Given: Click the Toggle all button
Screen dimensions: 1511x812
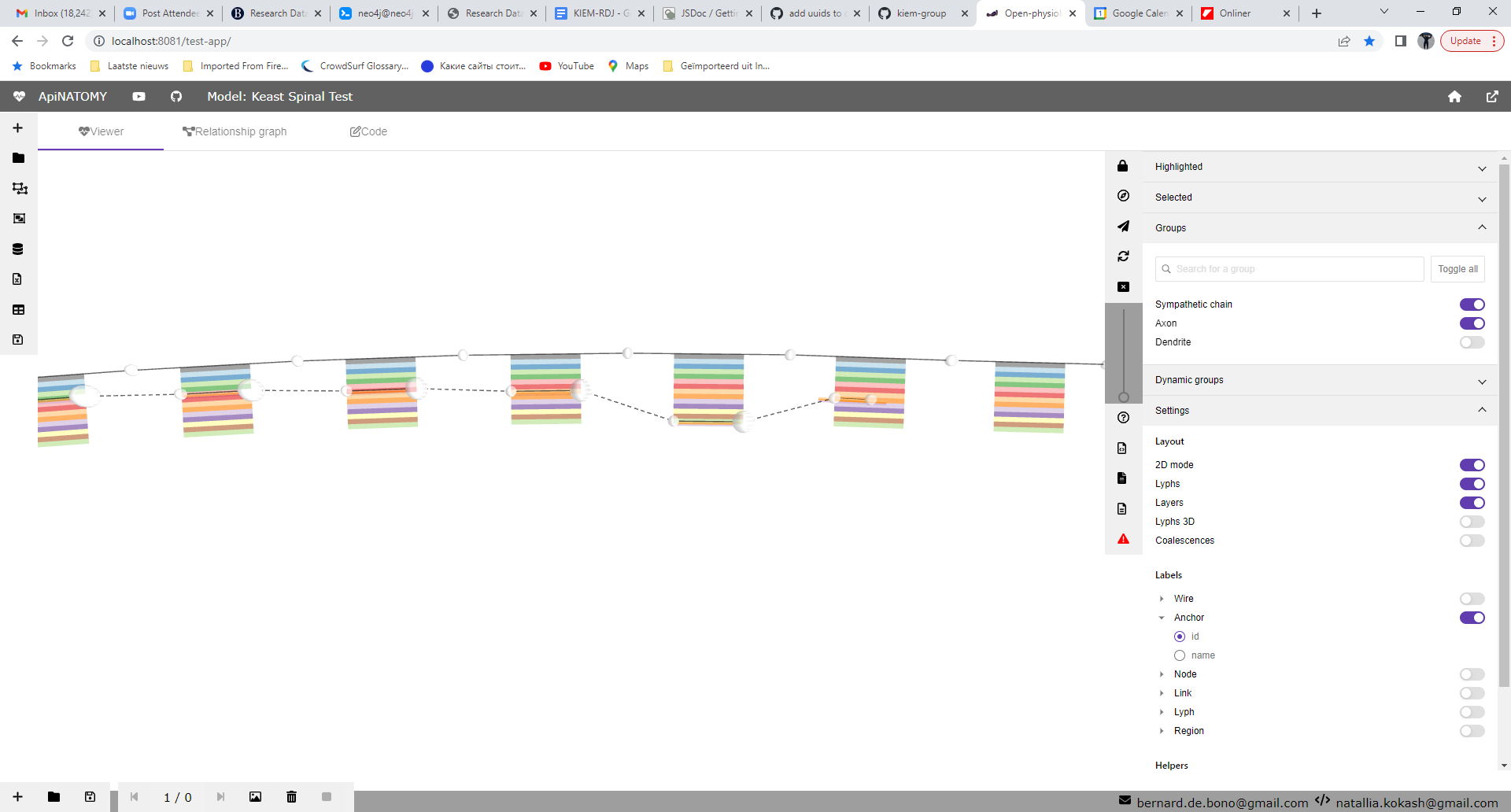Looking at the screenshot, I should 1457,268.
